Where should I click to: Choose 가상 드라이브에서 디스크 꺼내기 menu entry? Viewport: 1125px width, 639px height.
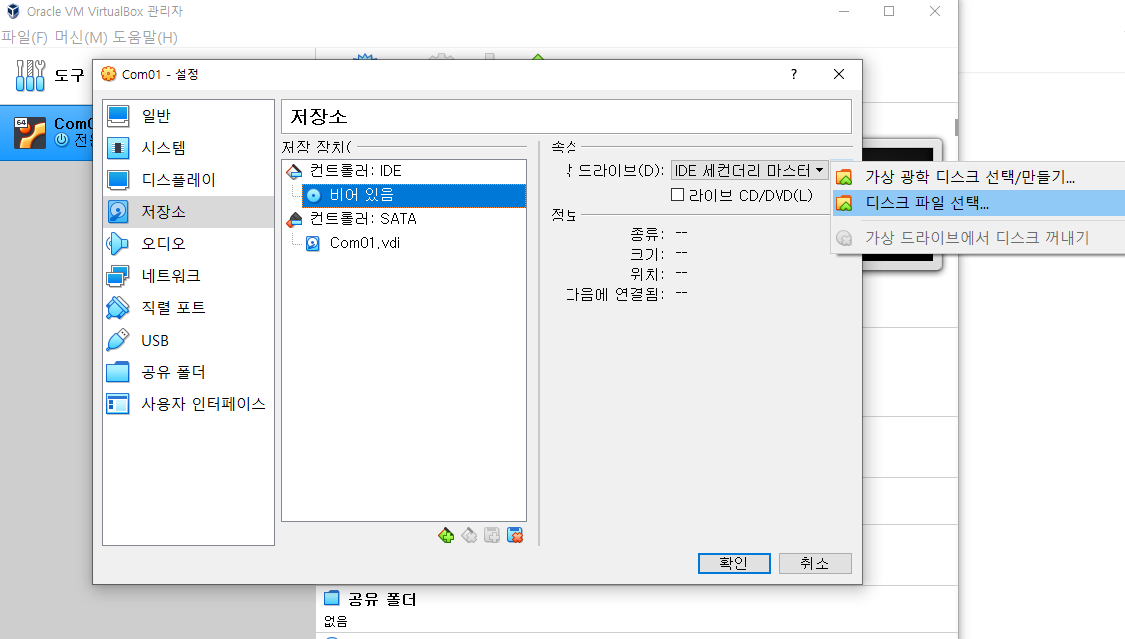979,237
